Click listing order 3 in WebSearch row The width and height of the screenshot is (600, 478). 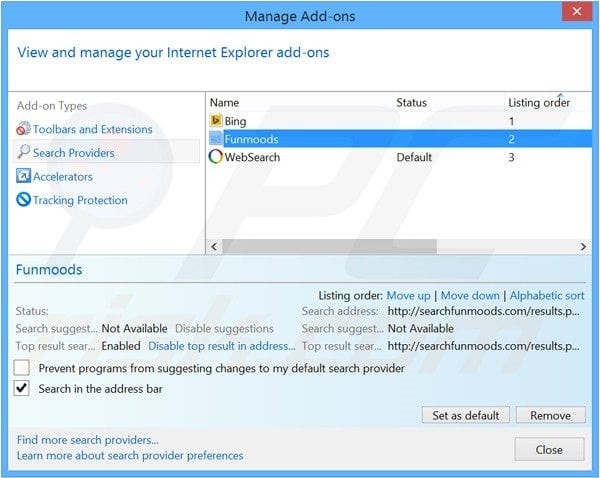pos(511,157)
